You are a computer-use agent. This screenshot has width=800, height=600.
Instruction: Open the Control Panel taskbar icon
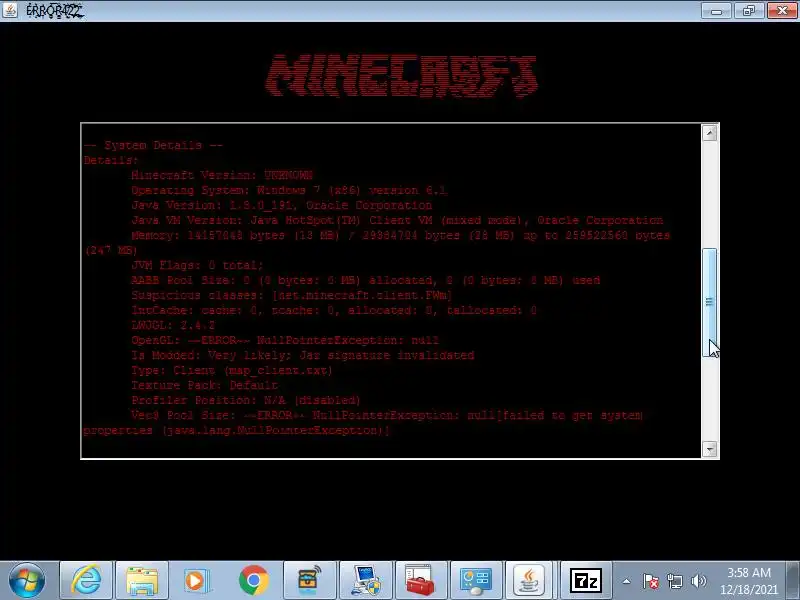(476, 581)
